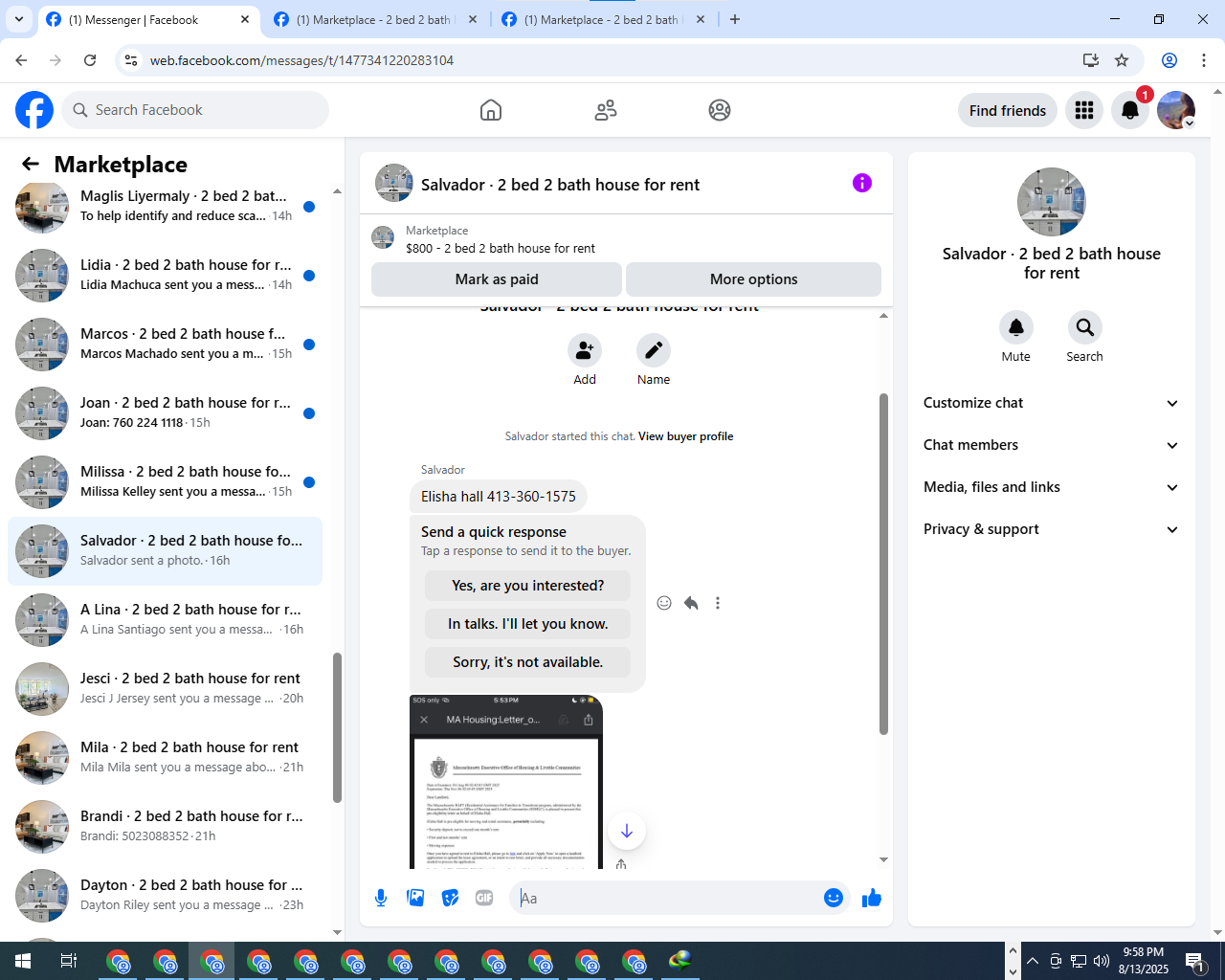The height and width of the screenshot is (980, 1225).
Task: Click Mark as paid button
Action: click(497, 279)
